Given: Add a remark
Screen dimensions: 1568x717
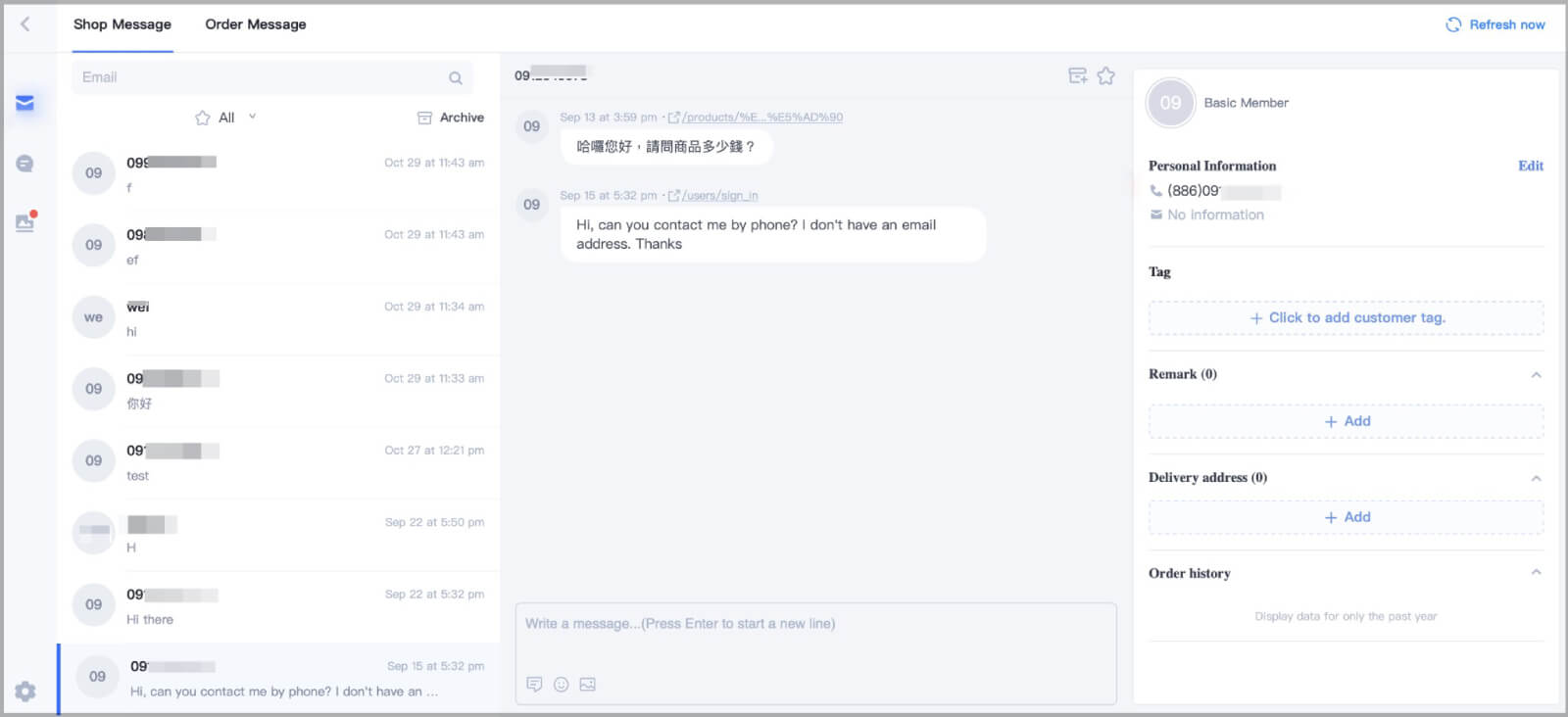Looking at the screenshot, I should (x=1347, y=421).
